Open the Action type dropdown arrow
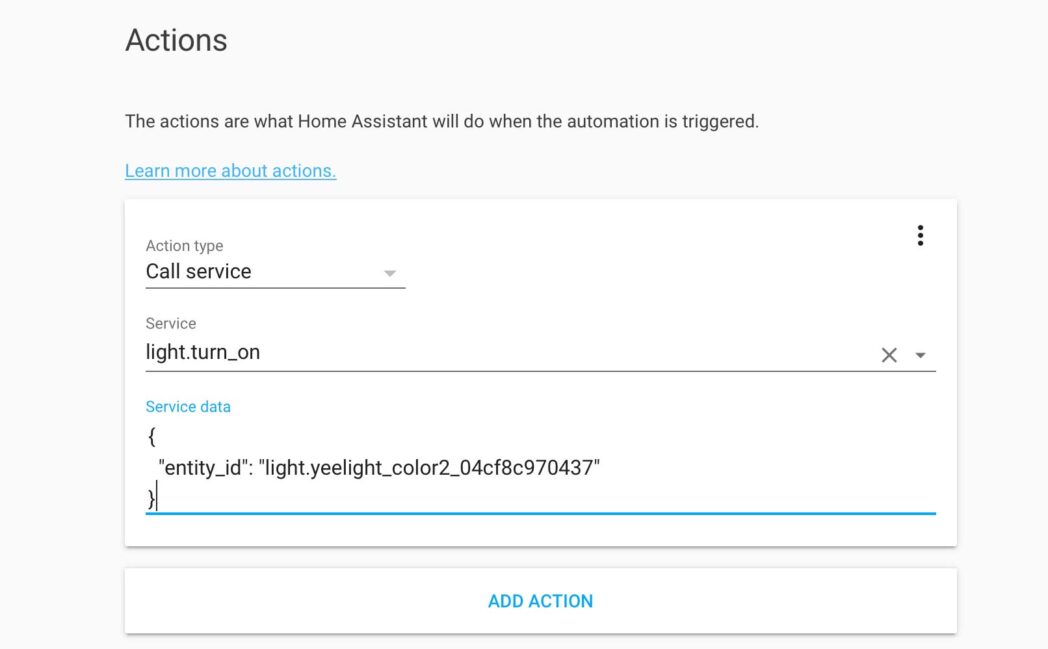 (x=390, y=273)
